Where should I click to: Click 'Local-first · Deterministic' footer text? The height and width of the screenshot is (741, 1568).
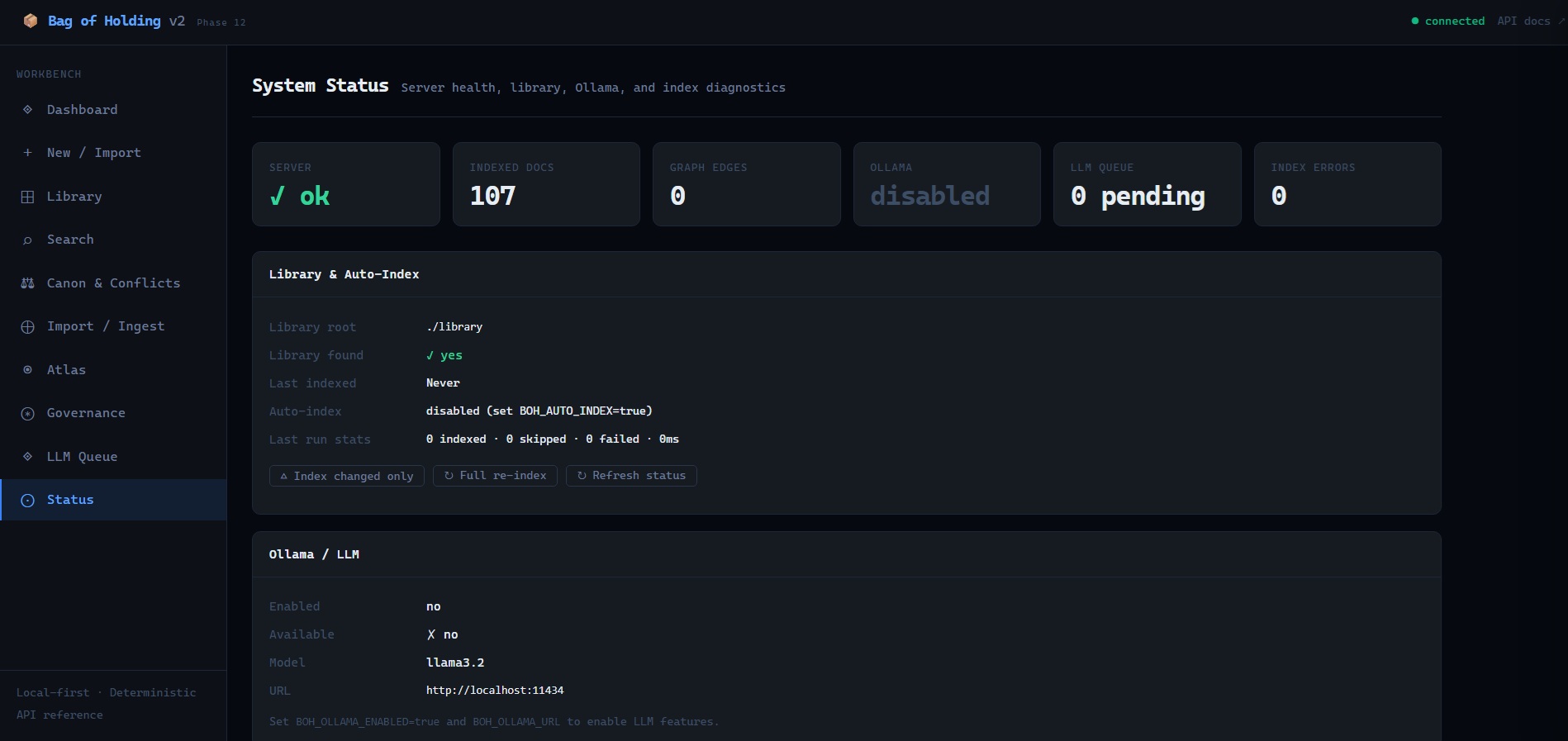click(107, 692)
